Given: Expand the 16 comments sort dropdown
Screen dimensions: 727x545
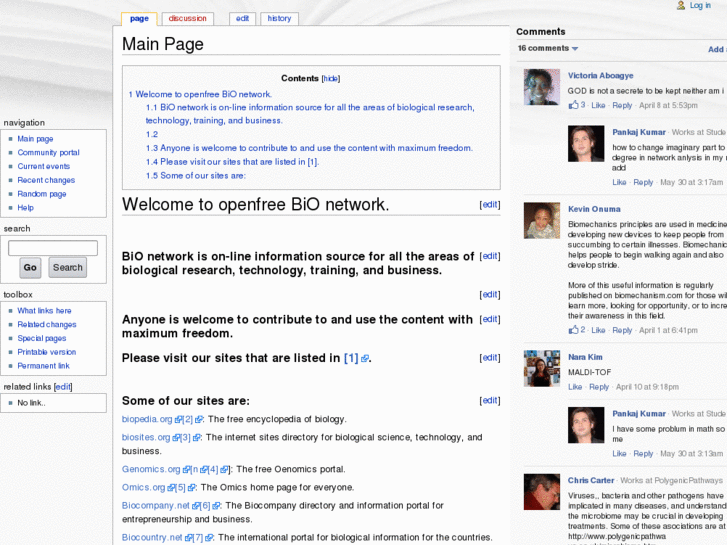Looking at the screenshot, I should (548, 48).
